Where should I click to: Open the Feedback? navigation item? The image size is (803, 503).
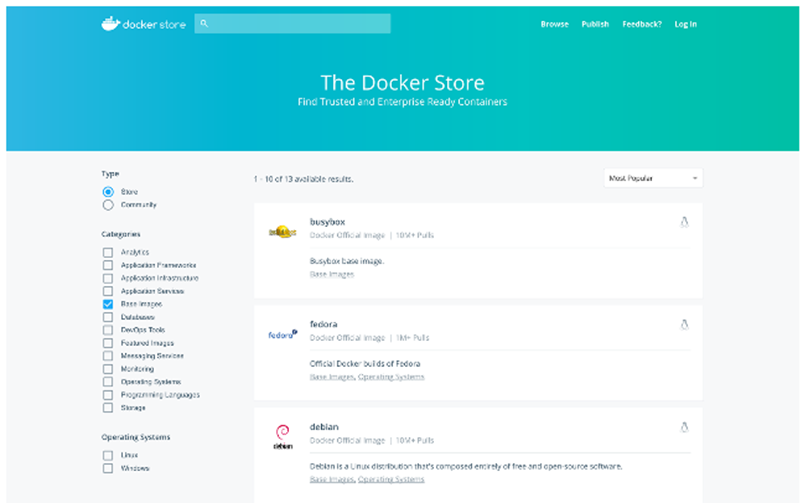point(642,24)
